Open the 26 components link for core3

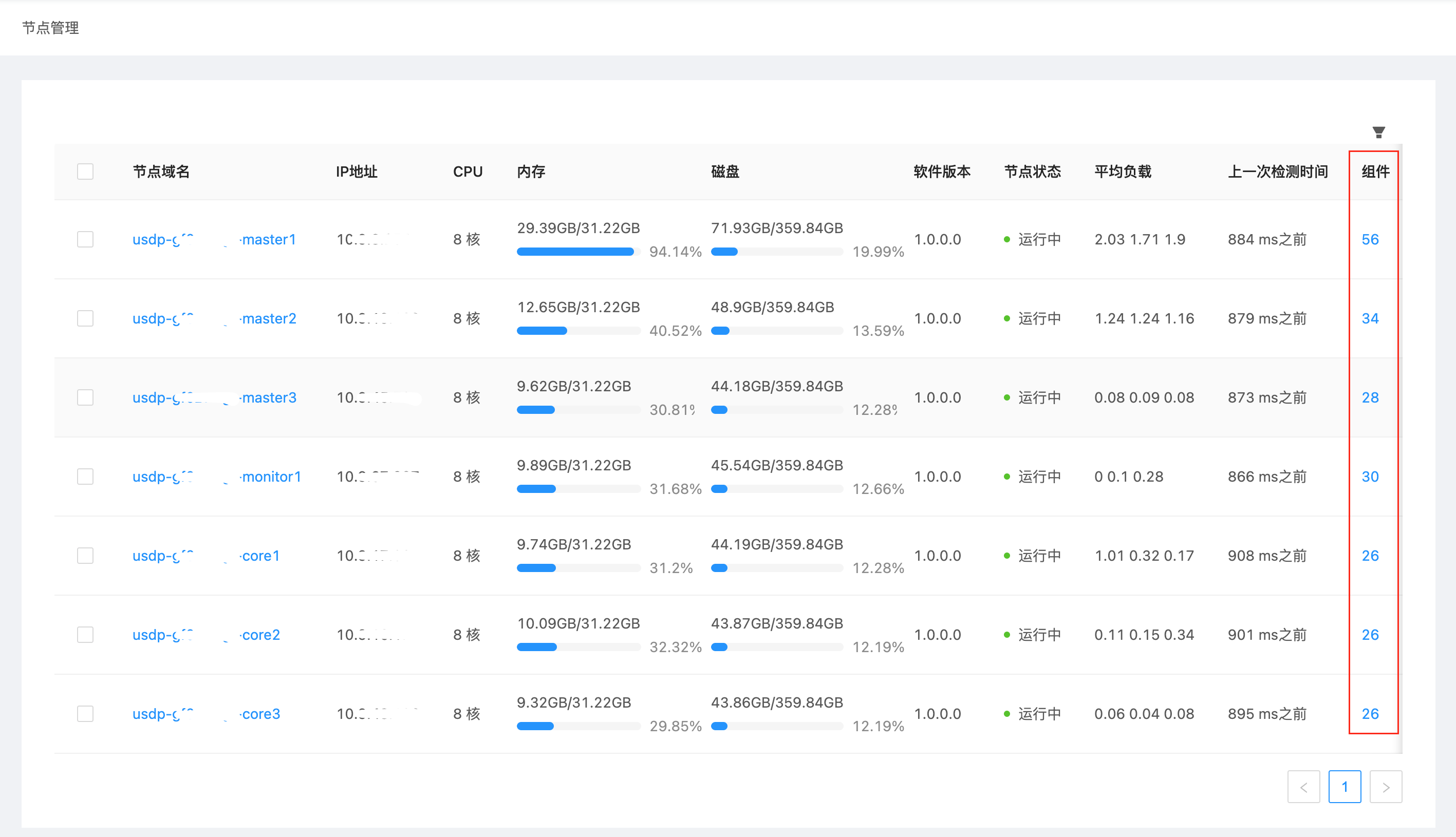pos(1370,713)
